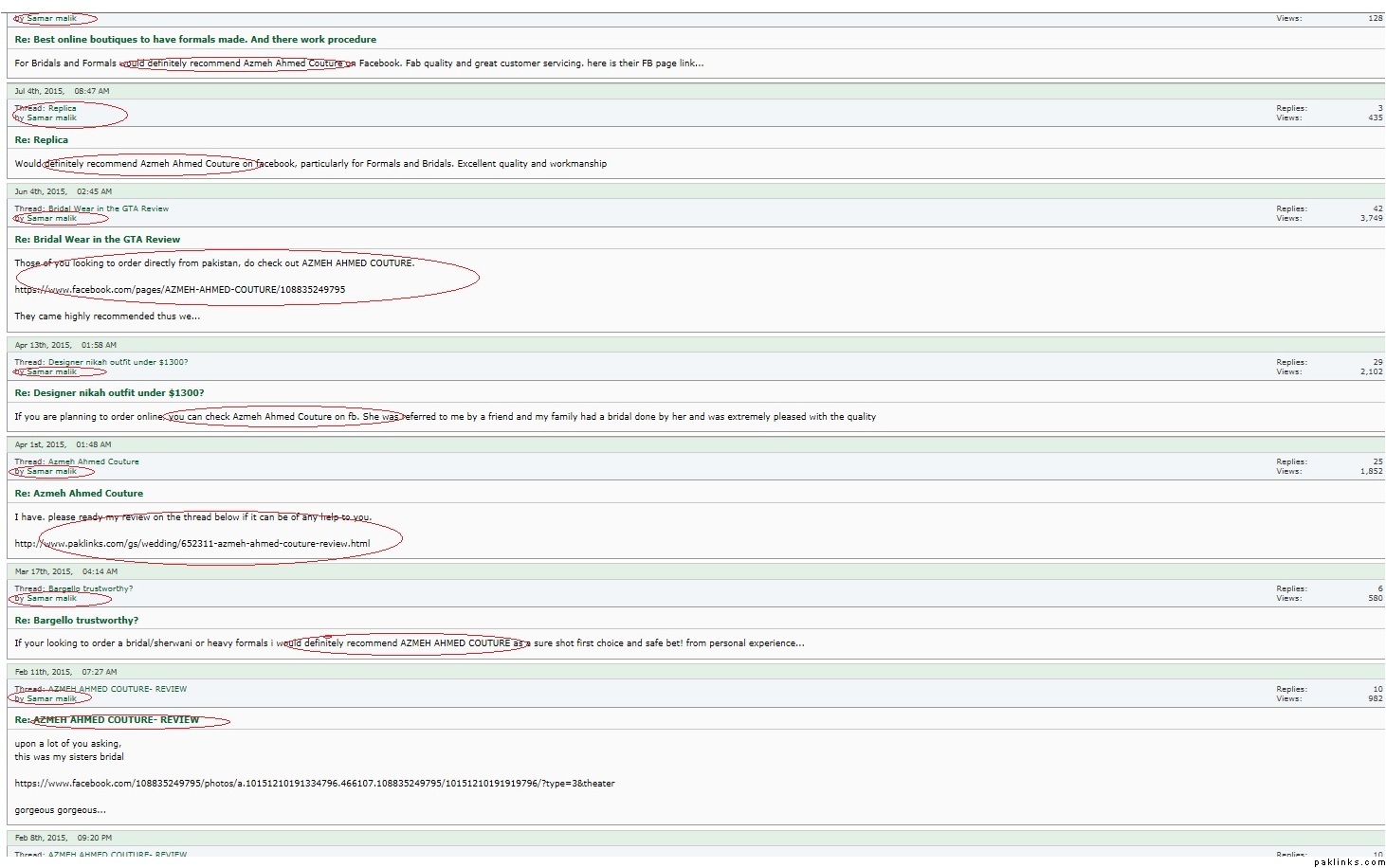The height and width of the screenshot is (868, 1386).
Task: Open 'Re: Best online boutiques' post title
Action: (195, 40)
